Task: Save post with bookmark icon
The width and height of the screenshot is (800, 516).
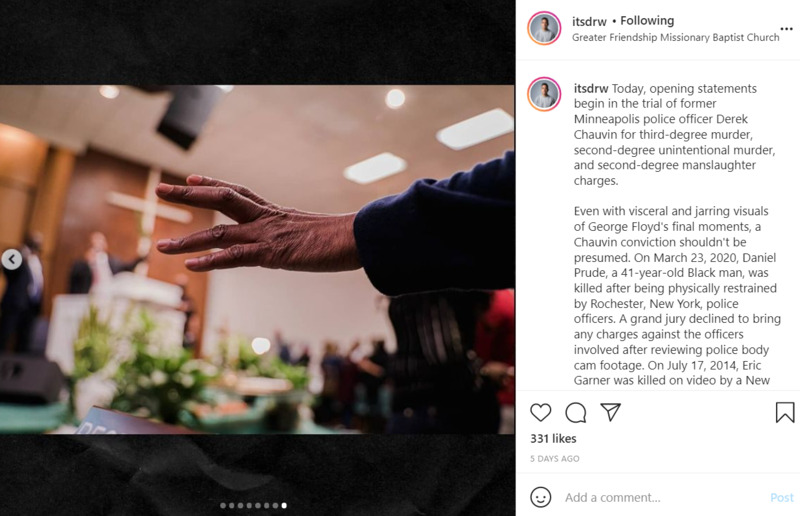Action: click(785, 412)
